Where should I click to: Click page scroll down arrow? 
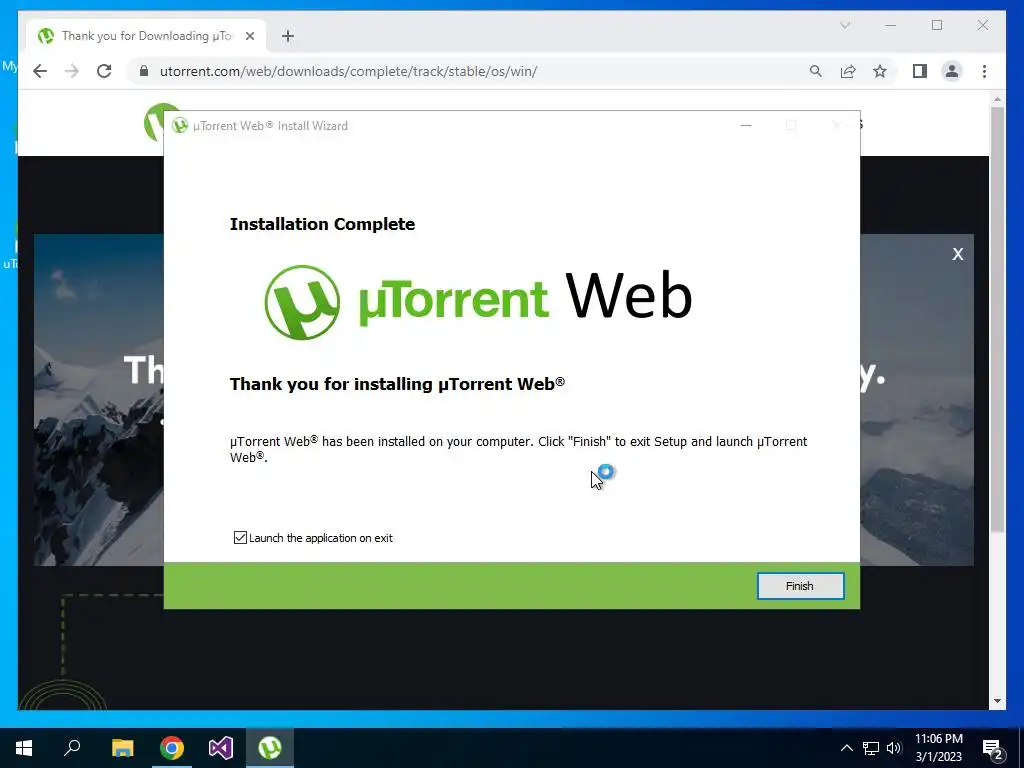point(997,701)
